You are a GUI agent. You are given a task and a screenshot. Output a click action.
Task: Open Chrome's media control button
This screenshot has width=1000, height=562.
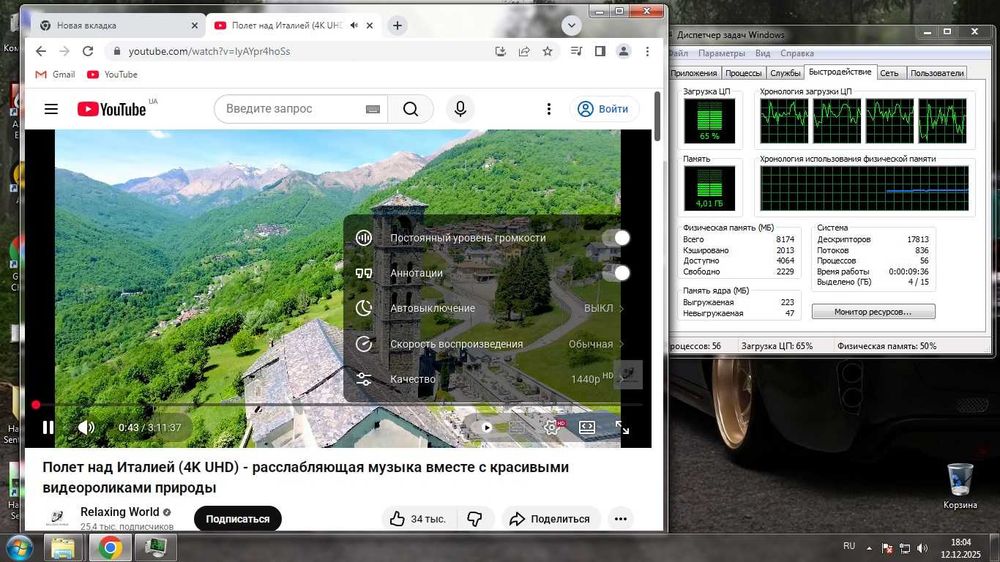(x=576, y=51)
